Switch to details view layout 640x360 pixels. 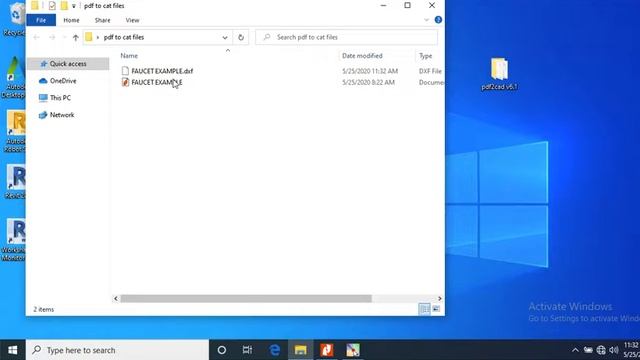(x=424, y=309)
